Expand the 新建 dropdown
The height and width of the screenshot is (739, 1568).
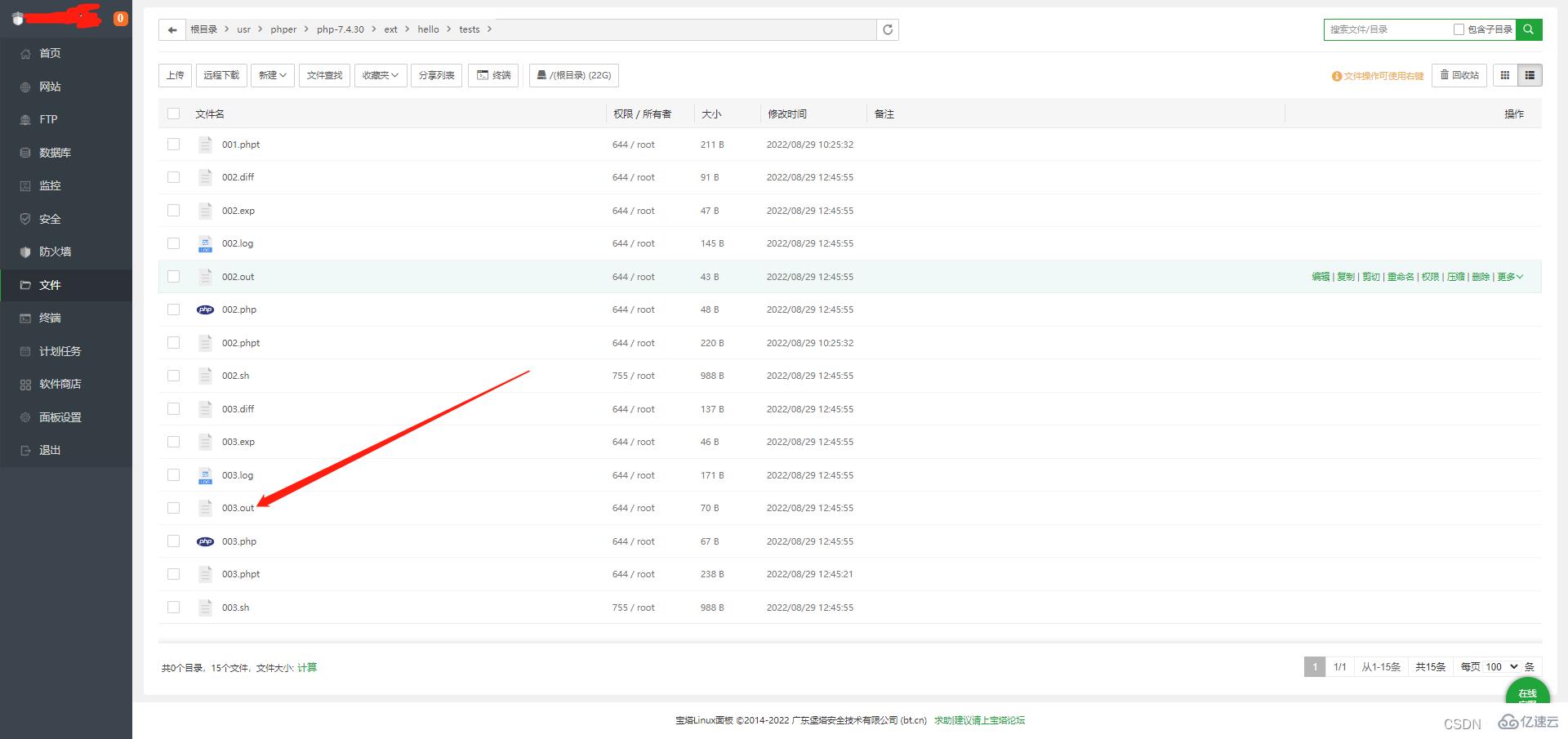tap(272, 75)
